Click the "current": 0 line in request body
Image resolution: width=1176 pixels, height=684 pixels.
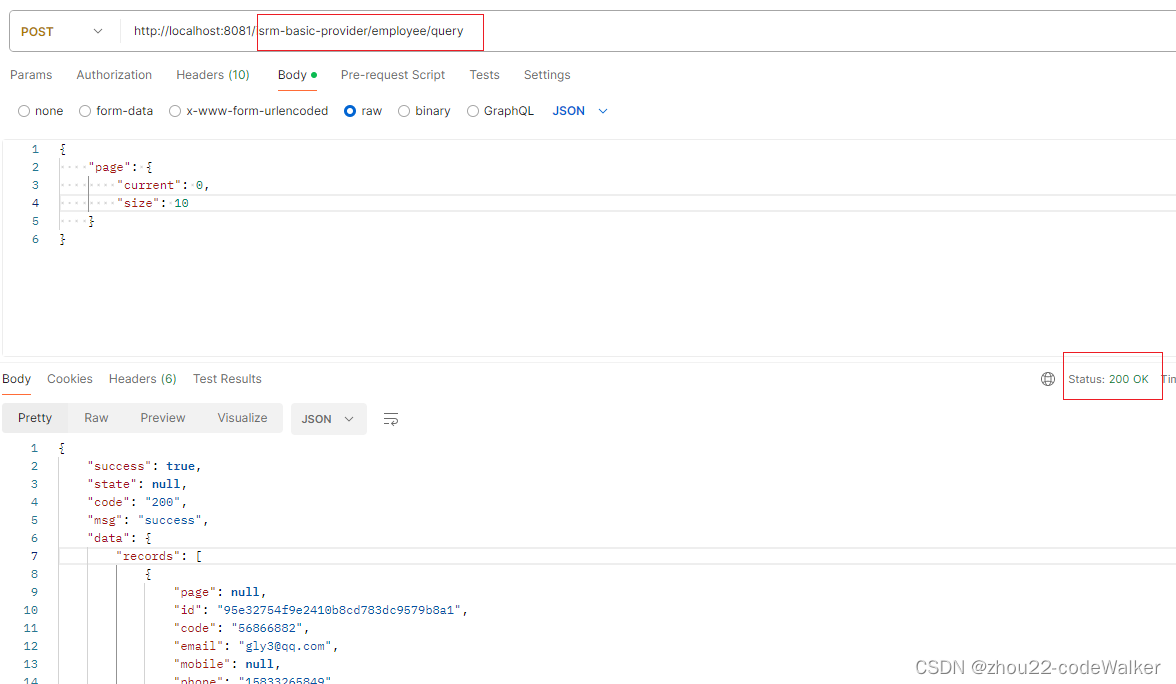163,185
